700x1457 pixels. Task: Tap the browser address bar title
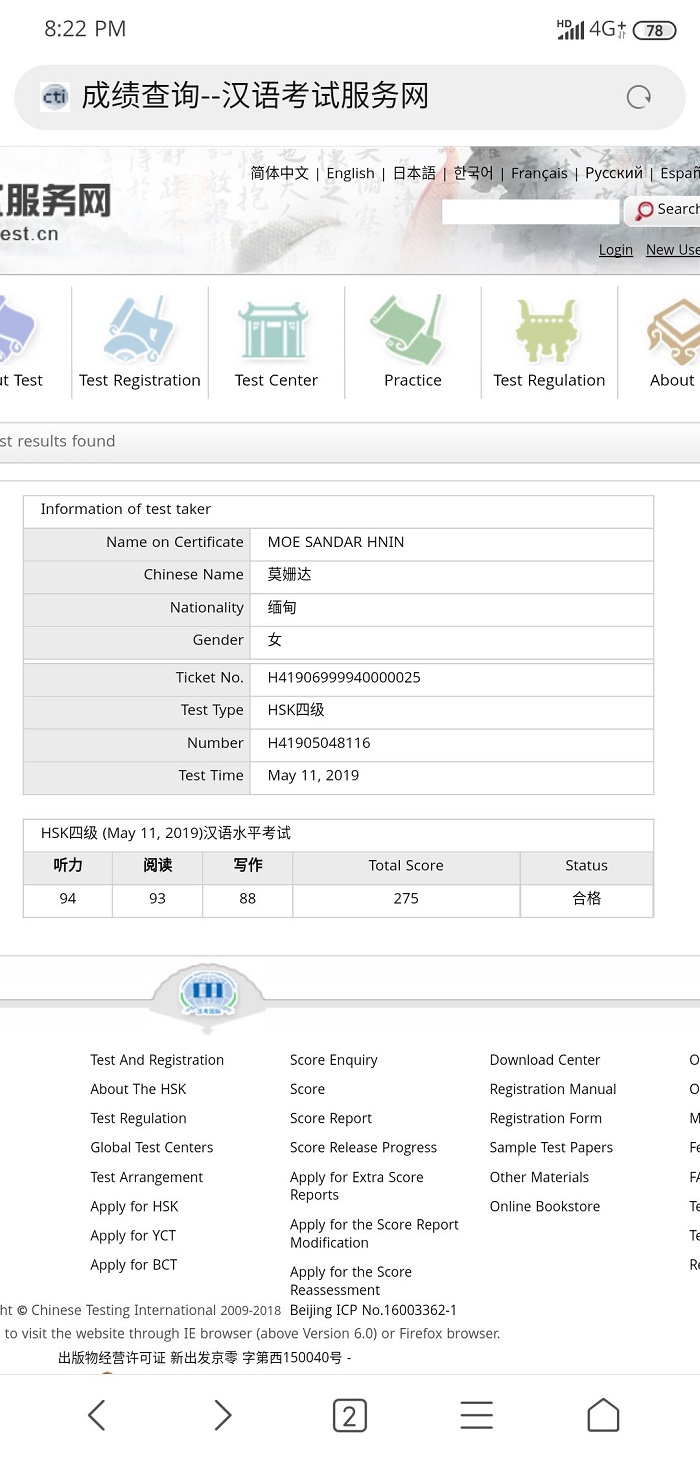(255, 96)
